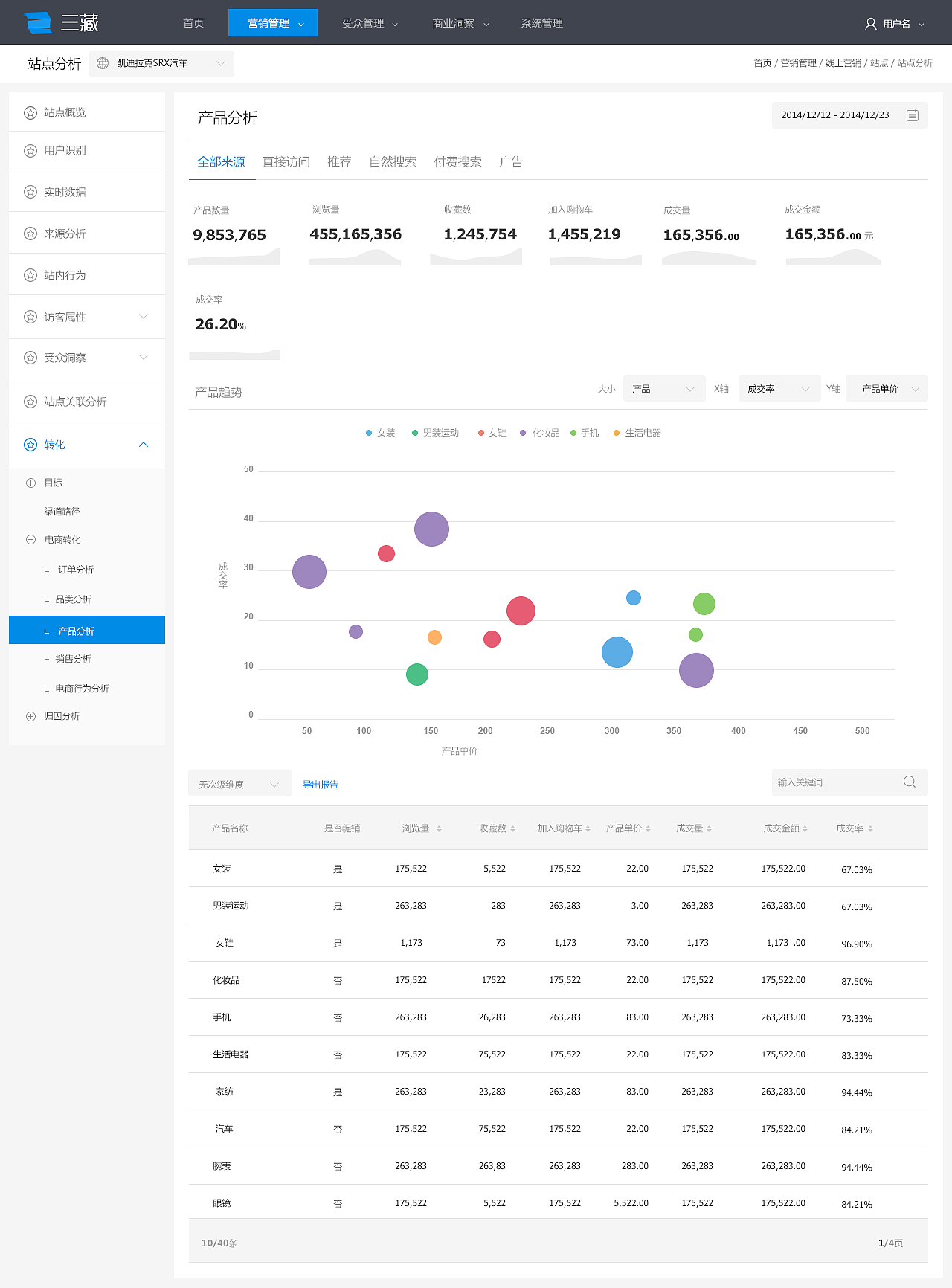Expand the 归因分析 tree node

pyautogui.click(x=30, y=716)
